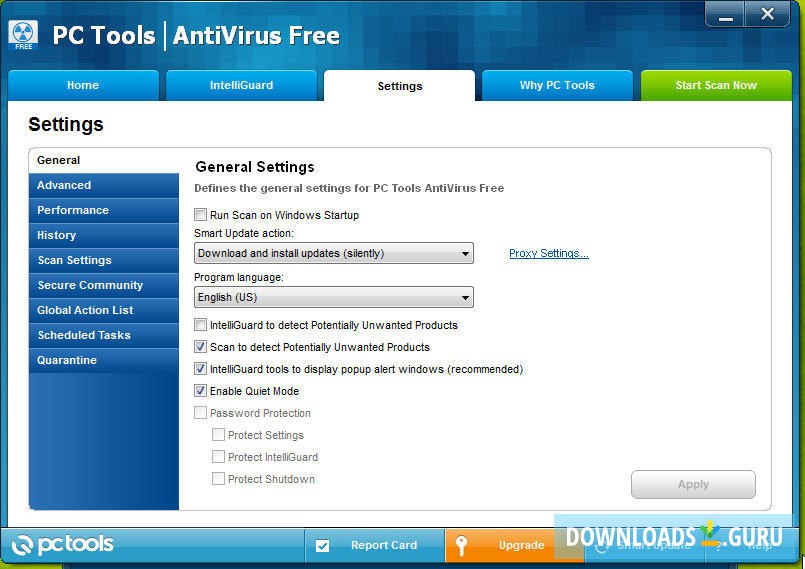The height and width of the screenshot is (569, 805).
Task: Tick the Protect IntelliGuard checkbox
Action: point(218,457)
